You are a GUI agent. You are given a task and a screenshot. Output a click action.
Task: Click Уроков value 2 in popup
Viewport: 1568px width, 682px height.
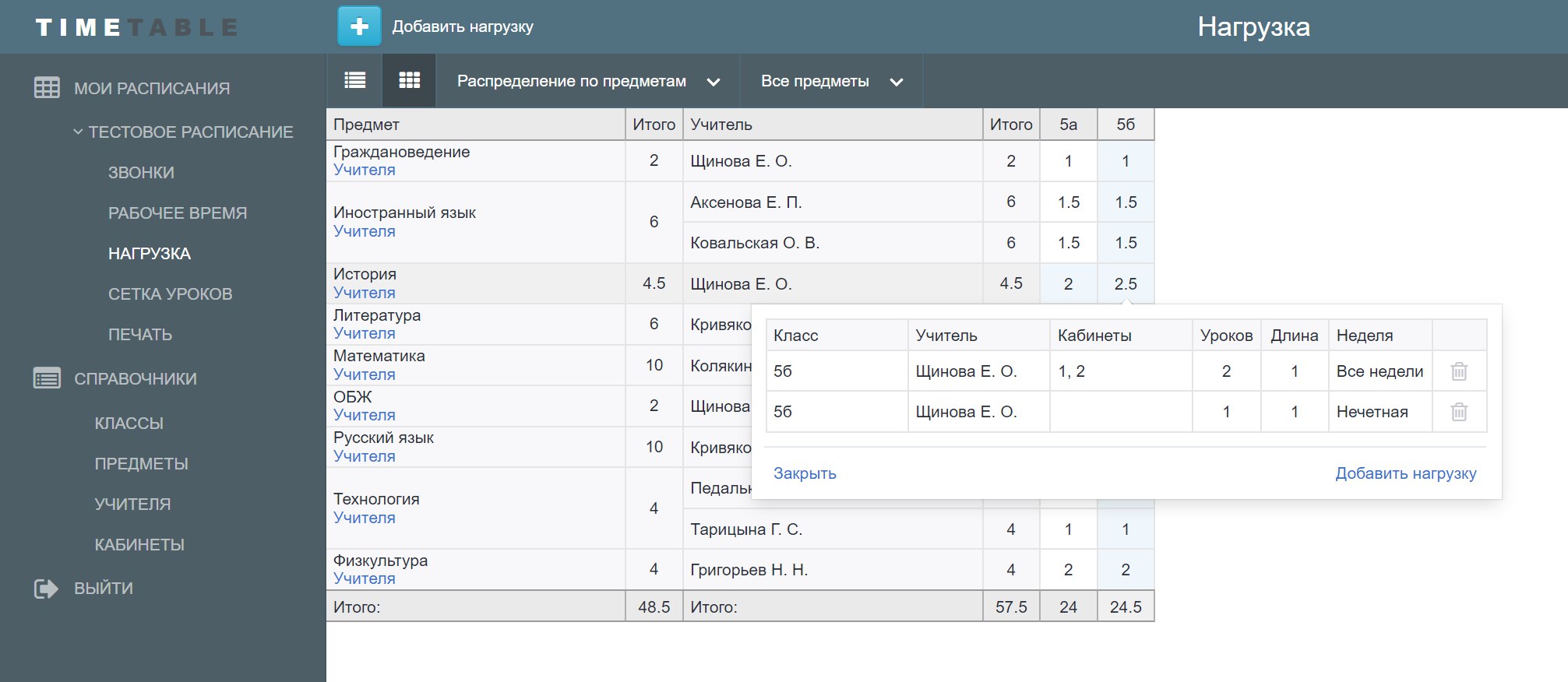1226,371
